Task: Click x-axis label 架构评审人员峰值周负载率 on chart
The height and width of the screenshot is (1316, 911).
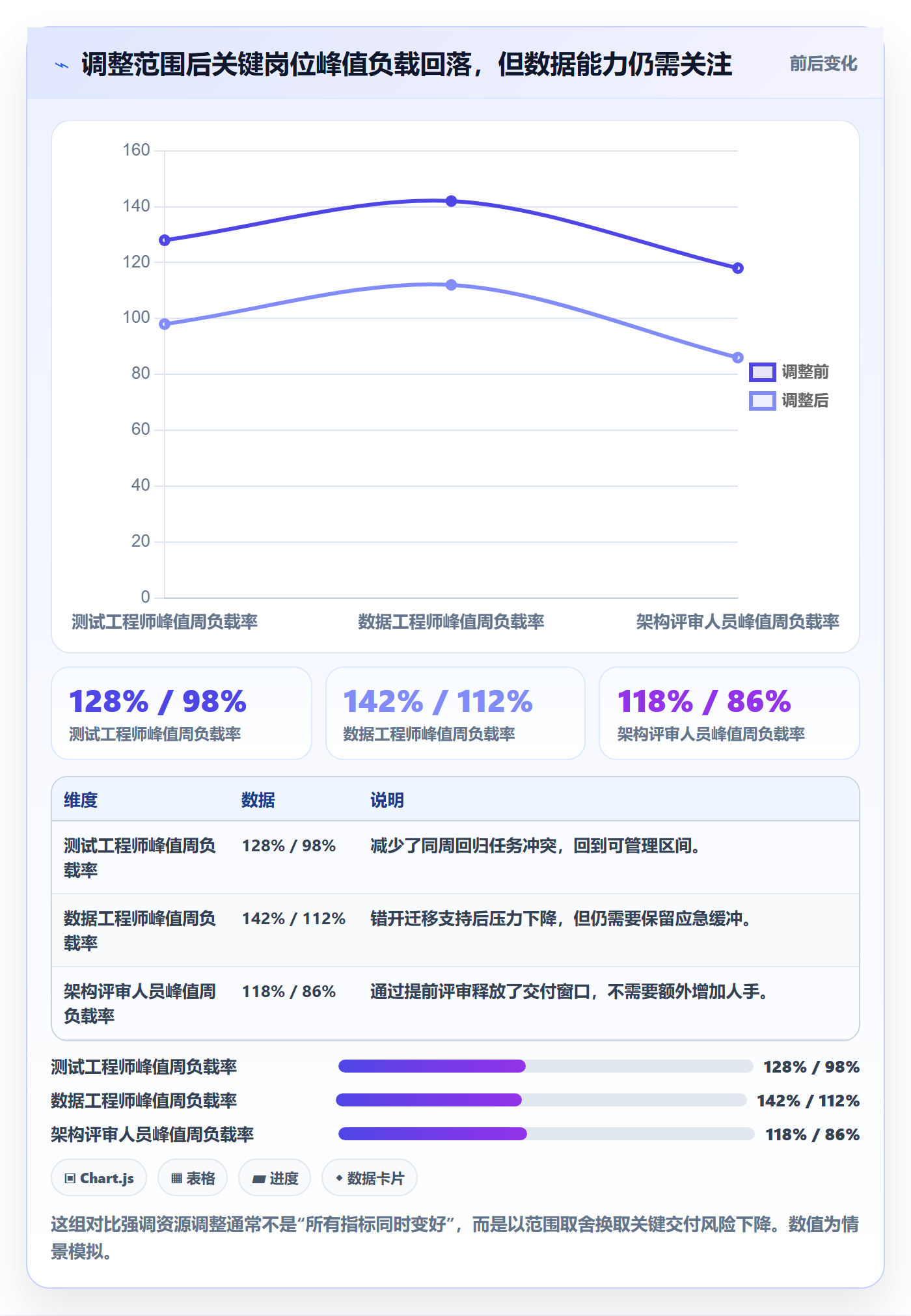Action: coord(737,622)
